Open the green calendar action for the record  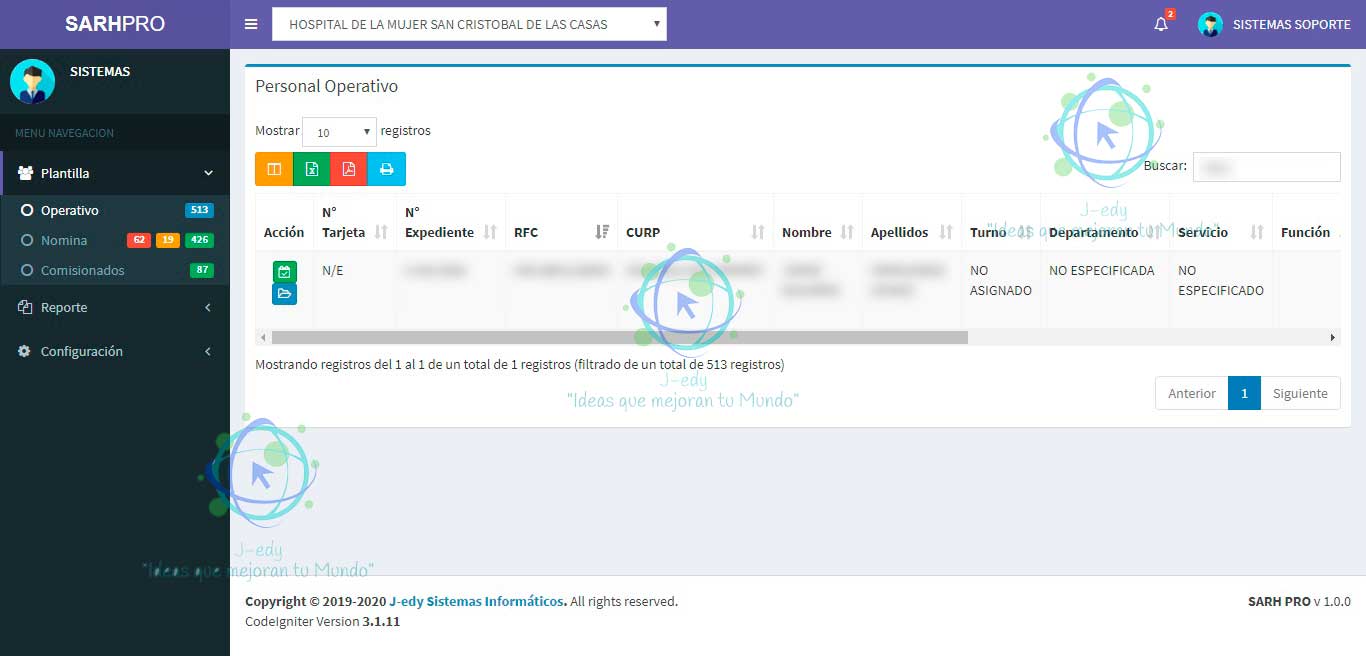[x=284, y=271]
